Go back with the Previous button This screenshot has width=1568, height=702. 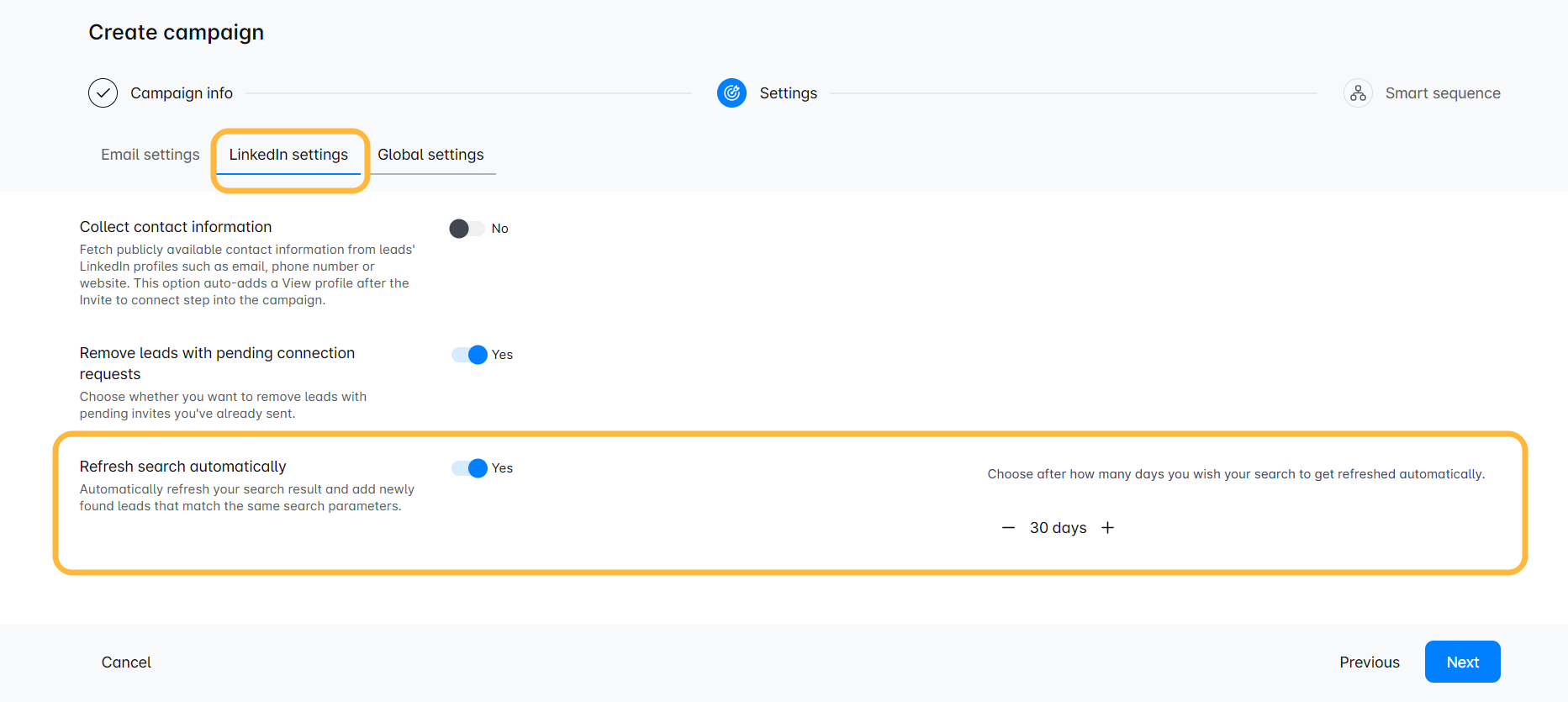(1369, 662)
